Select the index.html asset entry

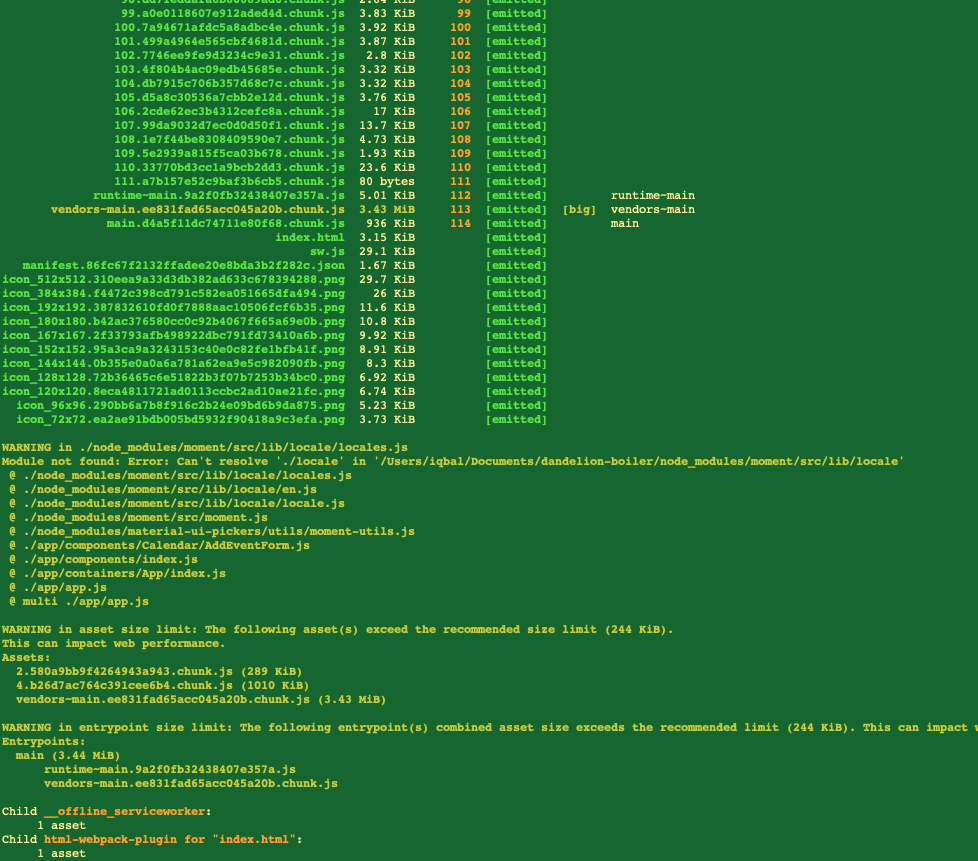coord(310,237)
